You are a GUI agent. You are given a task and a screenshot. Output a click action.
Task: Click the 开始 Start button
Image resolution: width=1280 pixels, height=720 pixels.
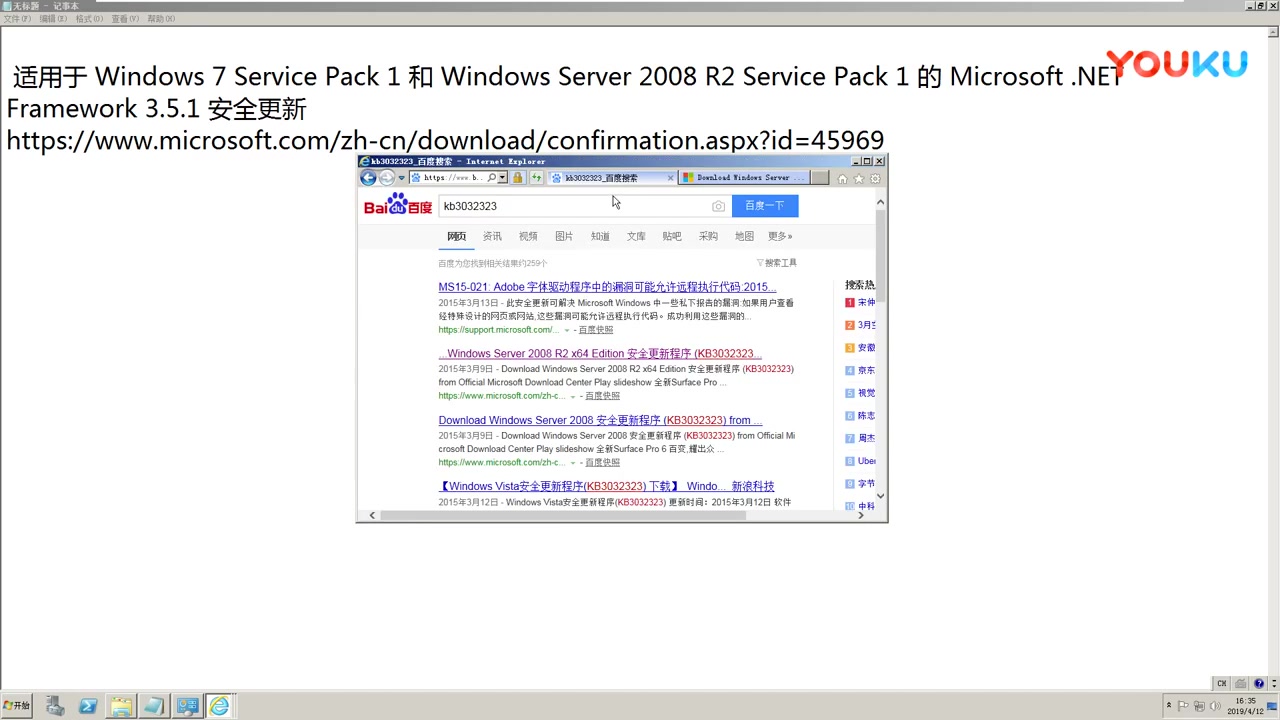(x=17, y=706)
